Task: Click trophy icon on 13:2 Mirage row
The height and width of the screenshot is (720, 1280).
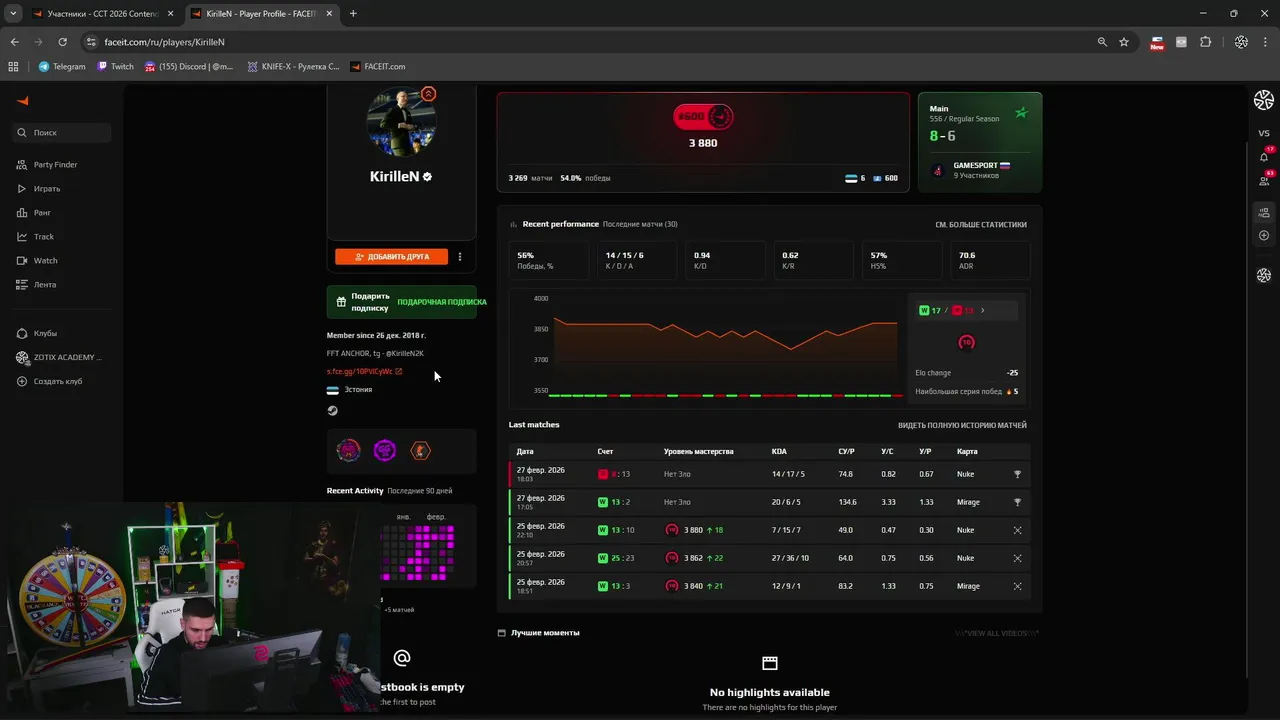Action: pyautogui.click(x=1017, y=502)
